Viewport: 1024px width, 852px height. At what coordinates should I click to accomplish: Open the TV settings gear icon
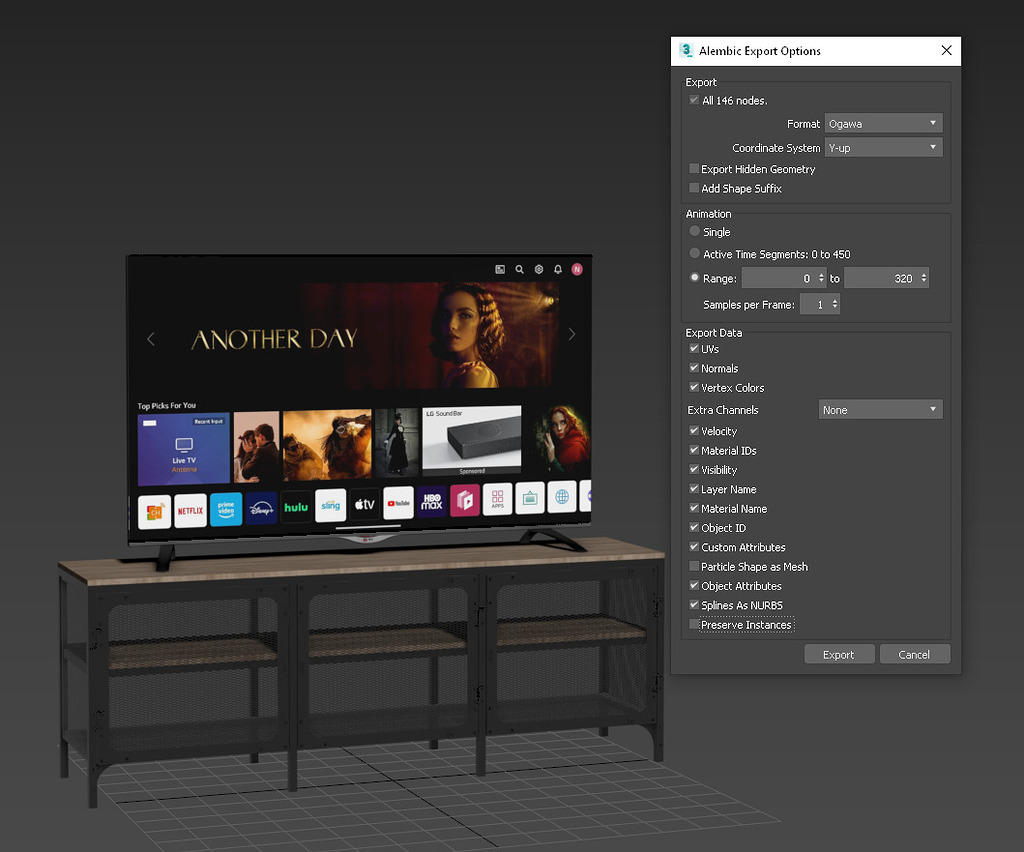pyautogui.click(x=538, y=270)
